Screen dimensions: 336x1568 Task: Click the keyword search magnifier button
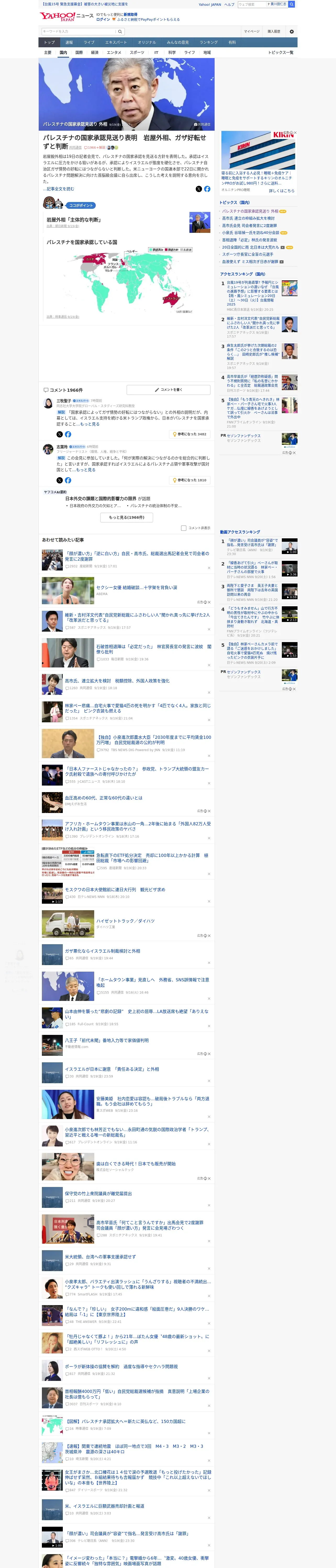(x=120, y=32)
